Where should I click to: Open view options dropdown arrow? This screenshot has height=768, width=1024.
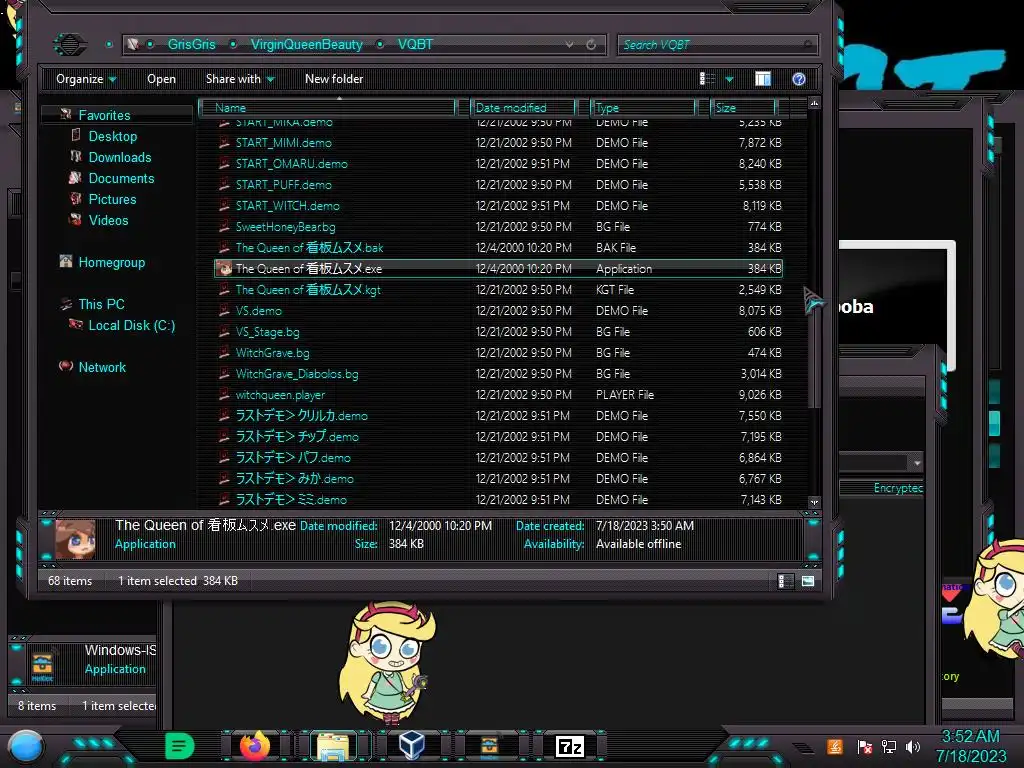[x=729, y=79]
